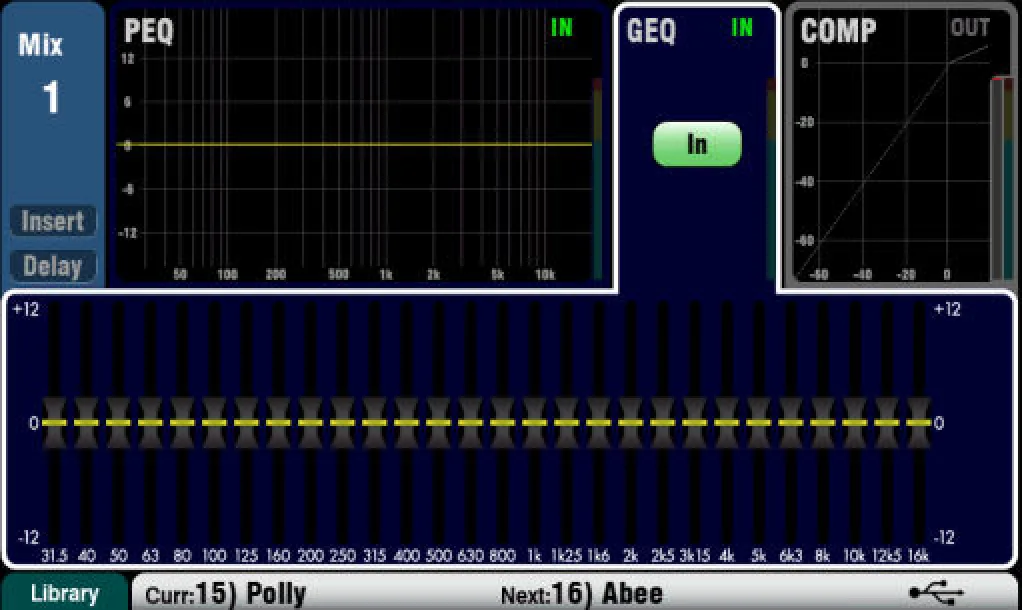Select the 100 Hz GEQ fader
The width and height of the screenshot is (1022, 610).
tap(214, 423)
